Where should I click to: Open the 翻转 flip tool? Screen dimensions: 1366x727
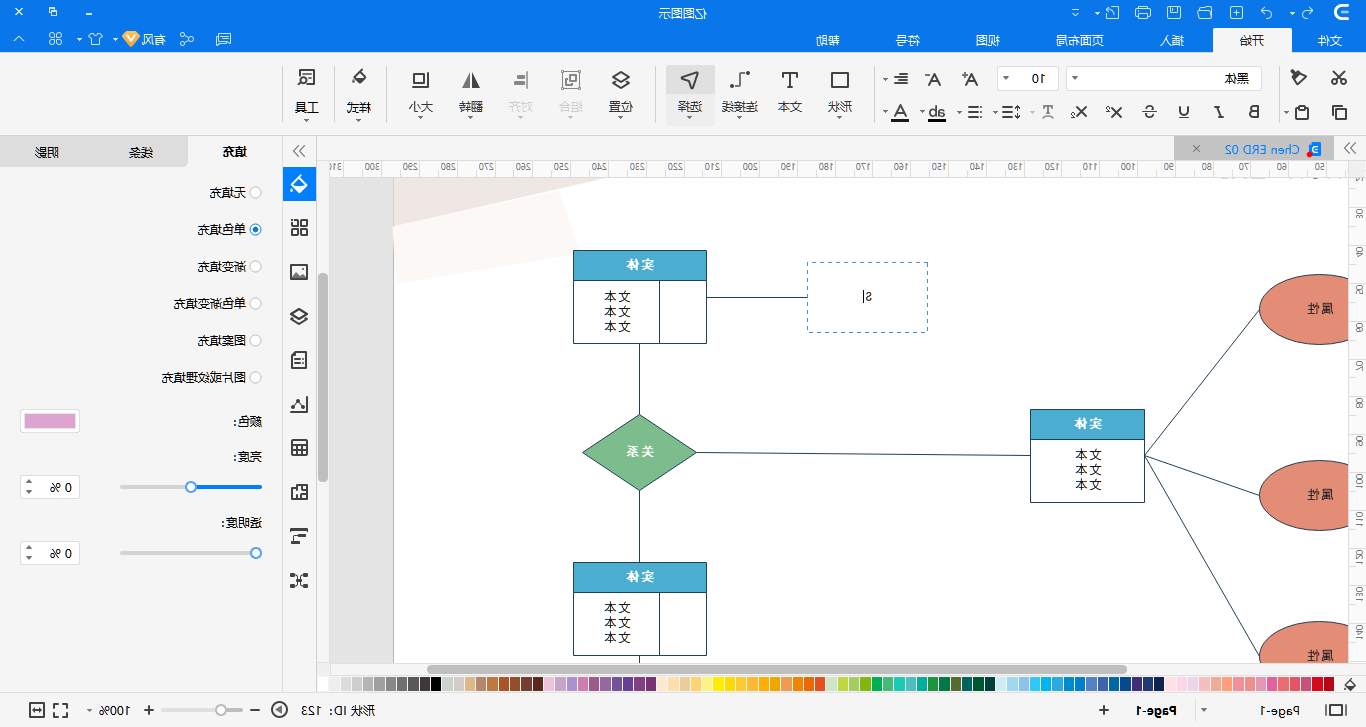coord(470,92)
